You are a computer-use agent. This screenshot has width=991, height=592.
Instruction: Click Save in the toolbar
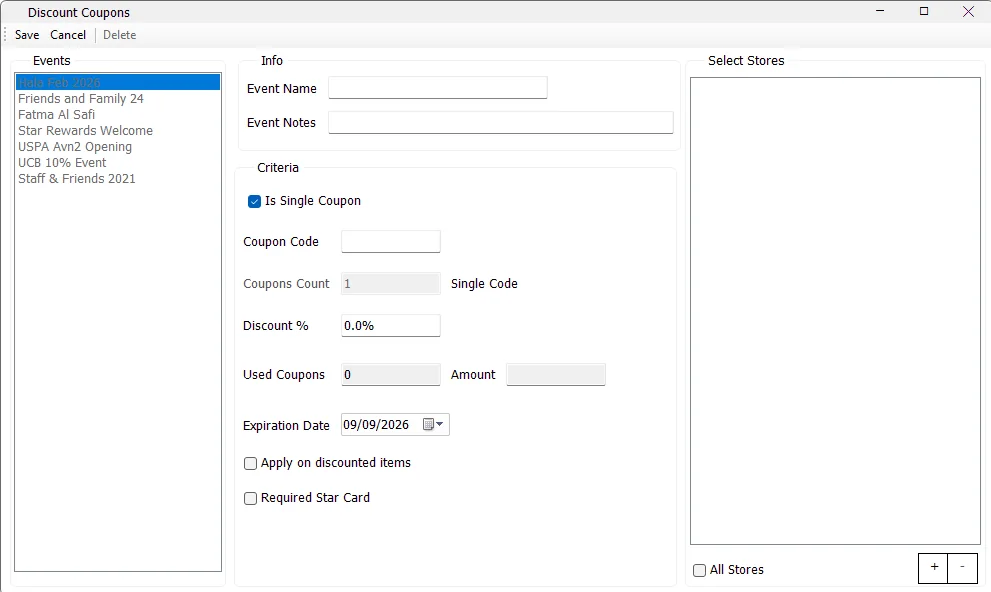(x=27, y=35)
